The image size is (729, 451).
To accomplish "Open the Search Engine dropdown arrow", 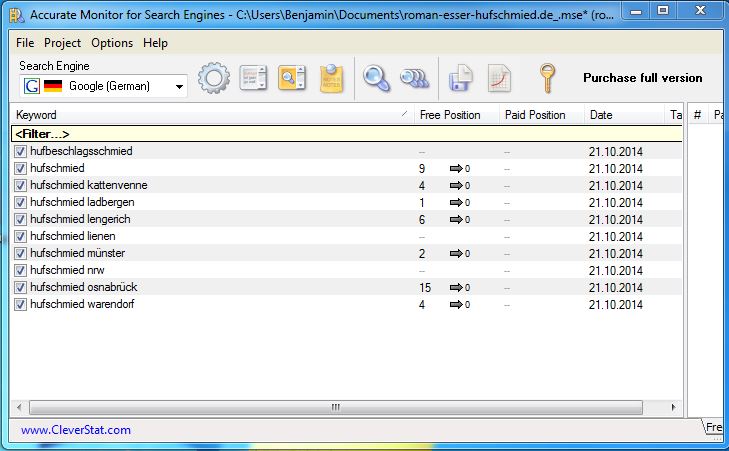I will coord(179,86).
